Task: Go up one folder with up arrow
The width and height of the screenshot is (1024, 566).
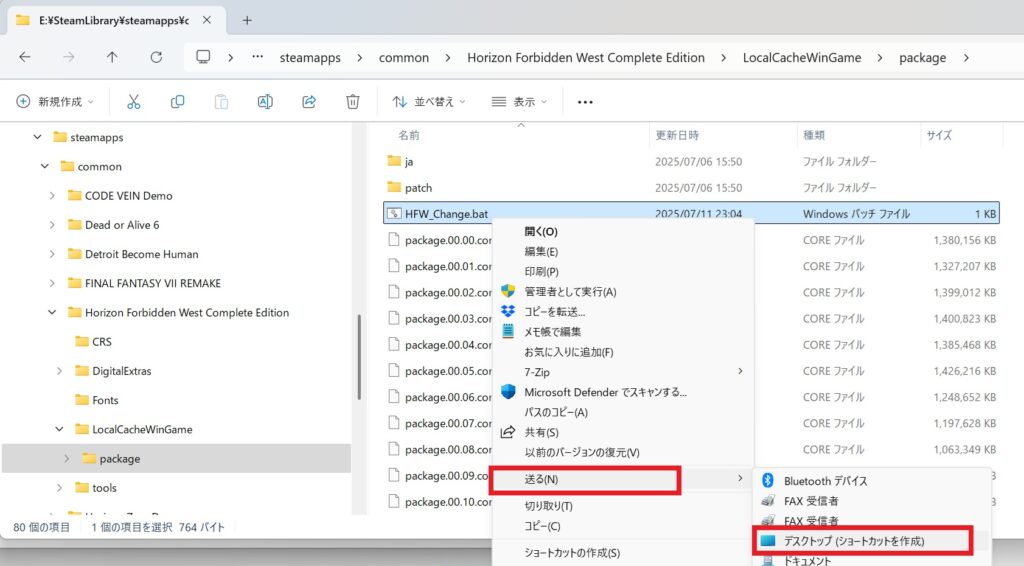Action: 112,57
